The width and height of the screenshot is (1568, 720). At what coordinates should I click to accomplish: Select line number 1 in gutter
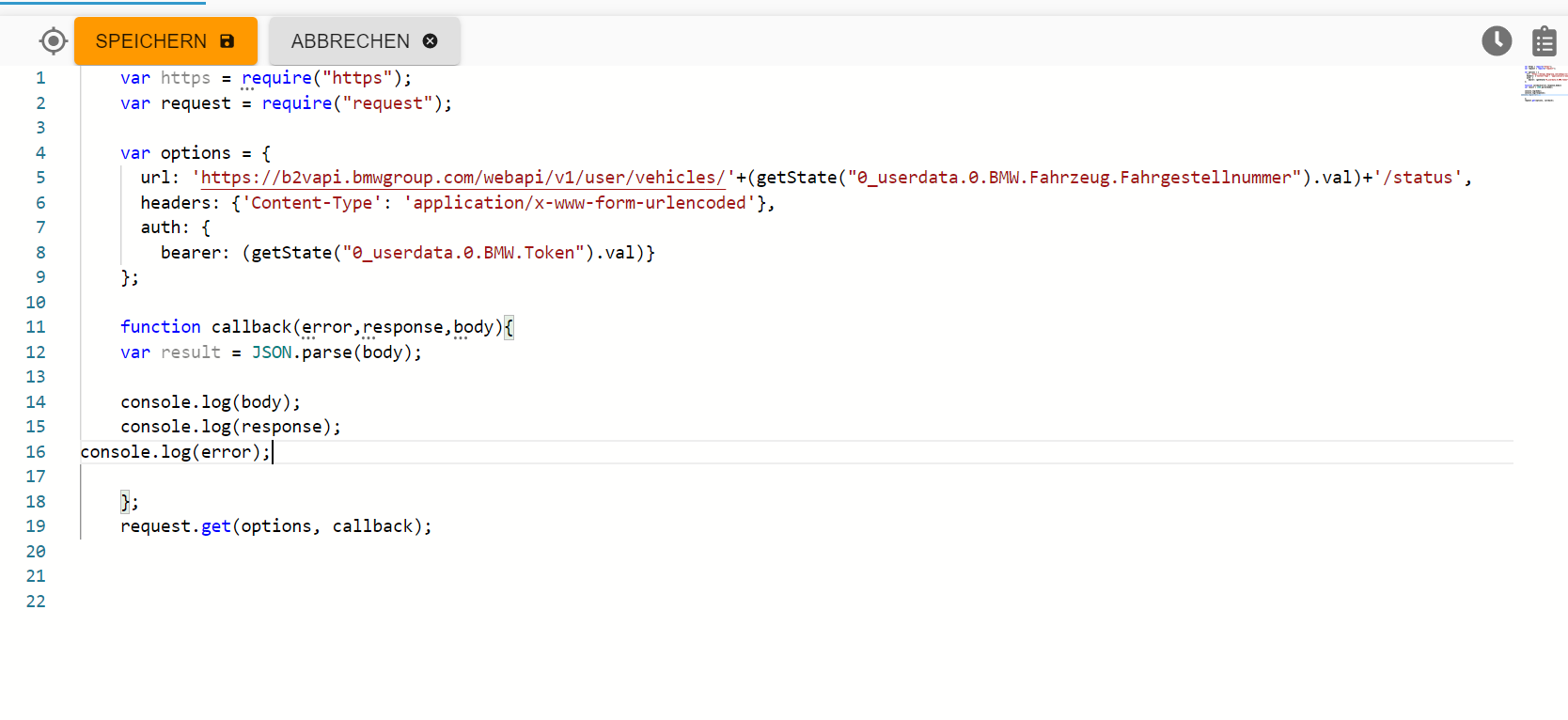pos(40,78)
